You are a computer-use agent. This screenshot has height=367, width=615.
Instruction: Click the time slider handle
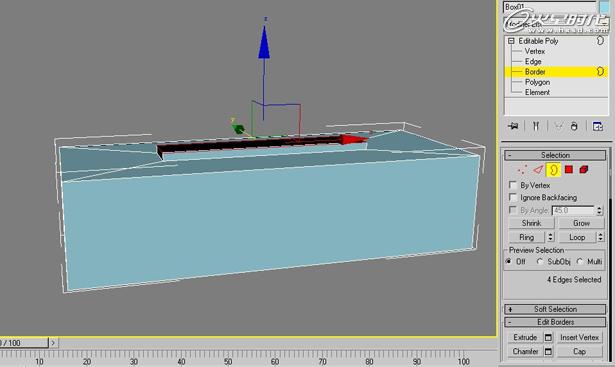click(24, 343)
